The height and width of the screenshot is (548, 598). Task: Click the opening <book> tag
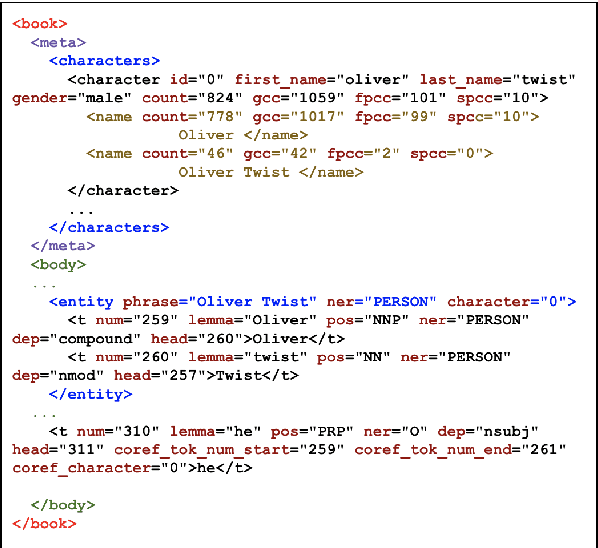coord(40,24)
